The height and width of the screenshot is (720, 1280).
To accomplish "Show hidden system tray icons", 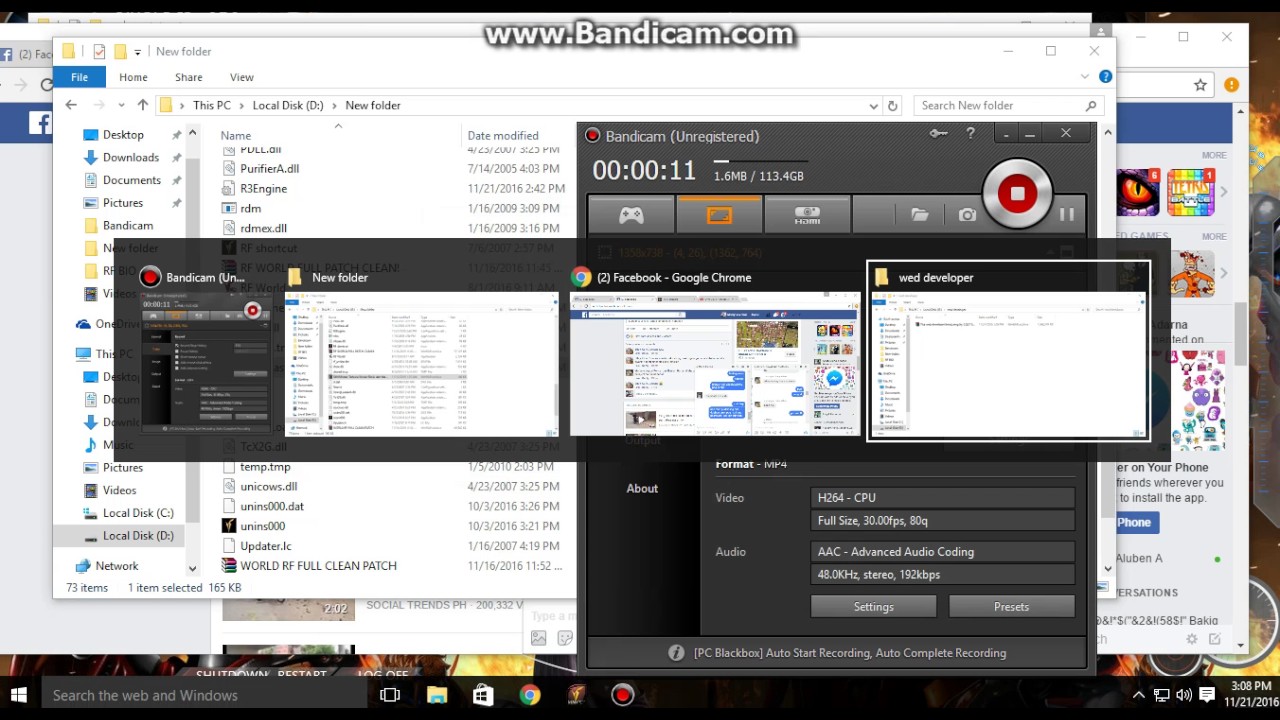I will tap(1138, 695).
